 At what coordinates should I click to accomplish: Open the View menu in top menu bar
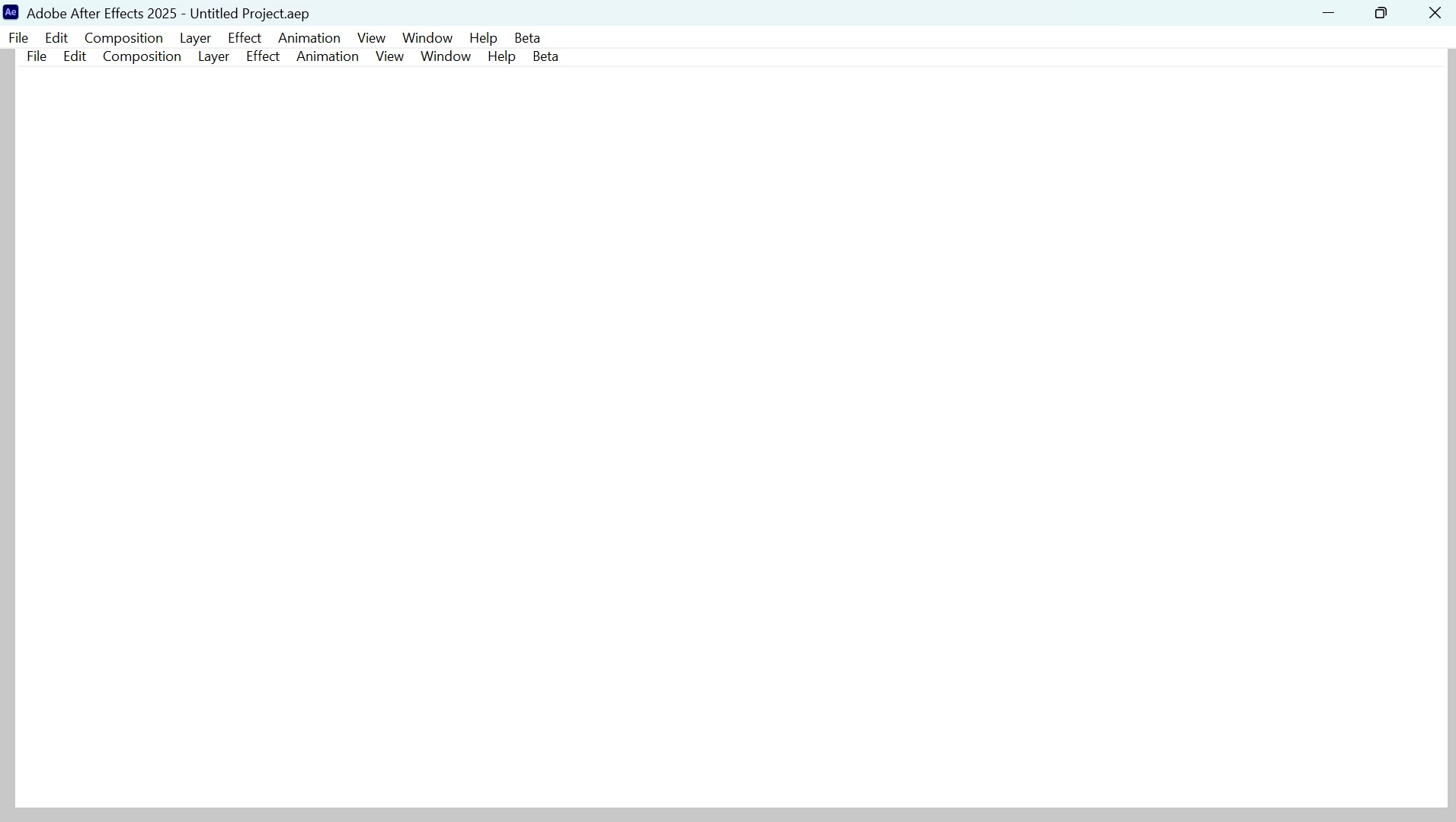click(371, 38)
